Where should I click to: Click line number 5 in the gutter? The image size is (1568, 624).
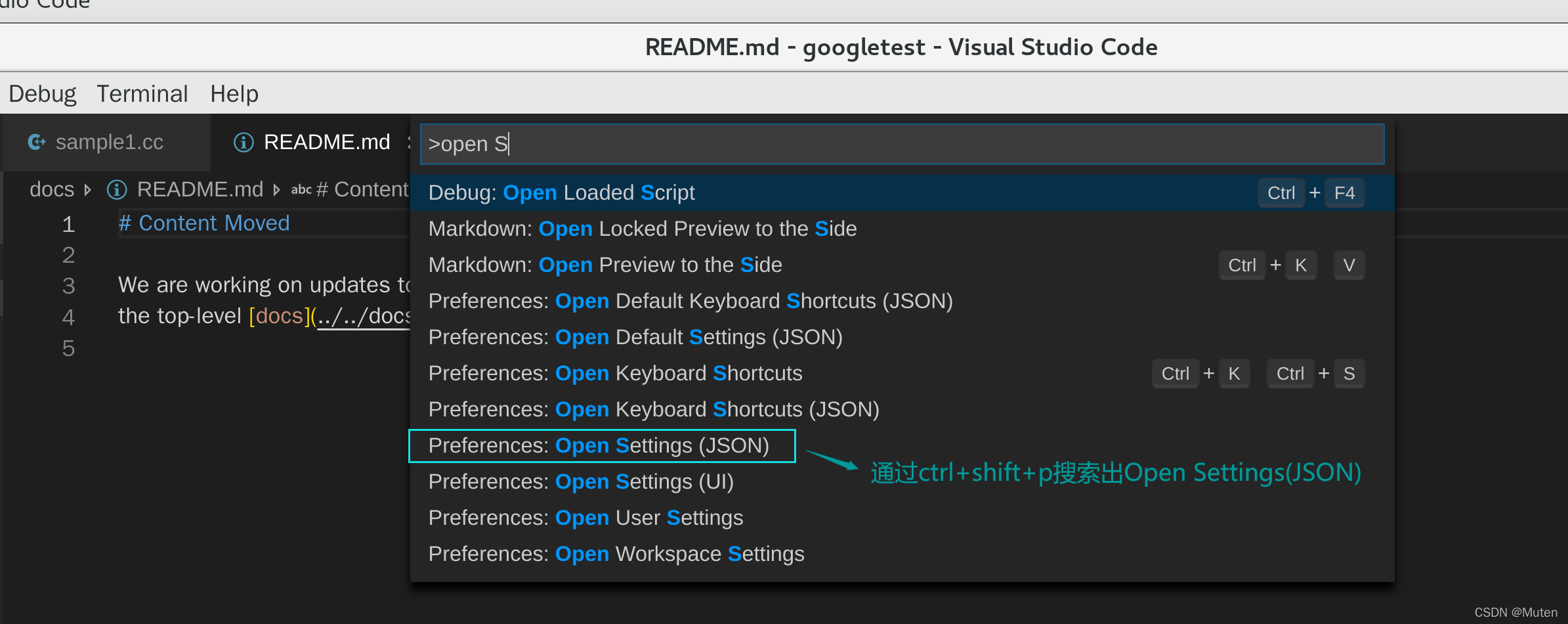(x=69, y=348)
